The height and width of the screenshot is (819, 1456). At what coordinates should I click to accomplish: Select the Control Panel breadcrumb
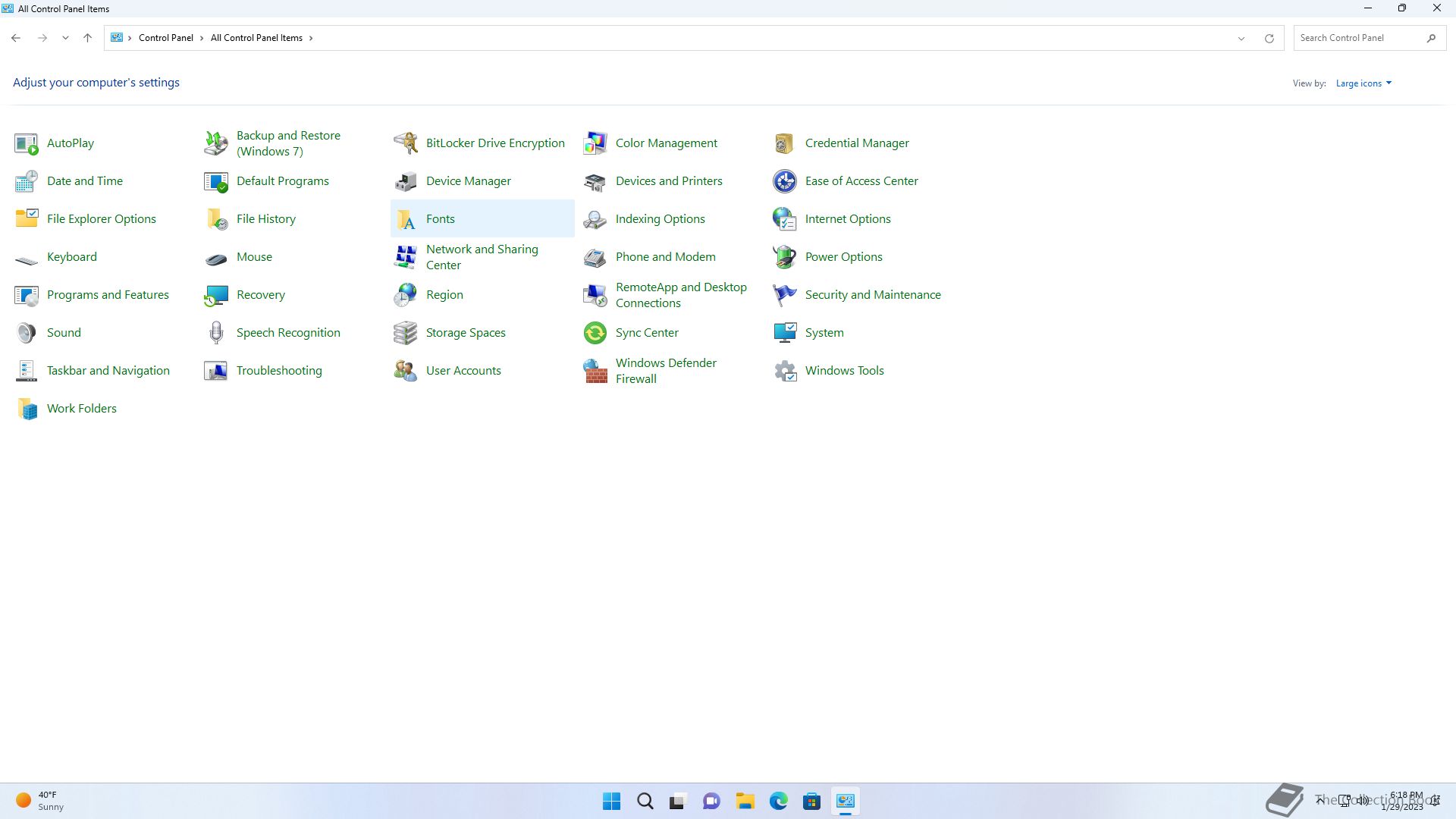[166, 38]
